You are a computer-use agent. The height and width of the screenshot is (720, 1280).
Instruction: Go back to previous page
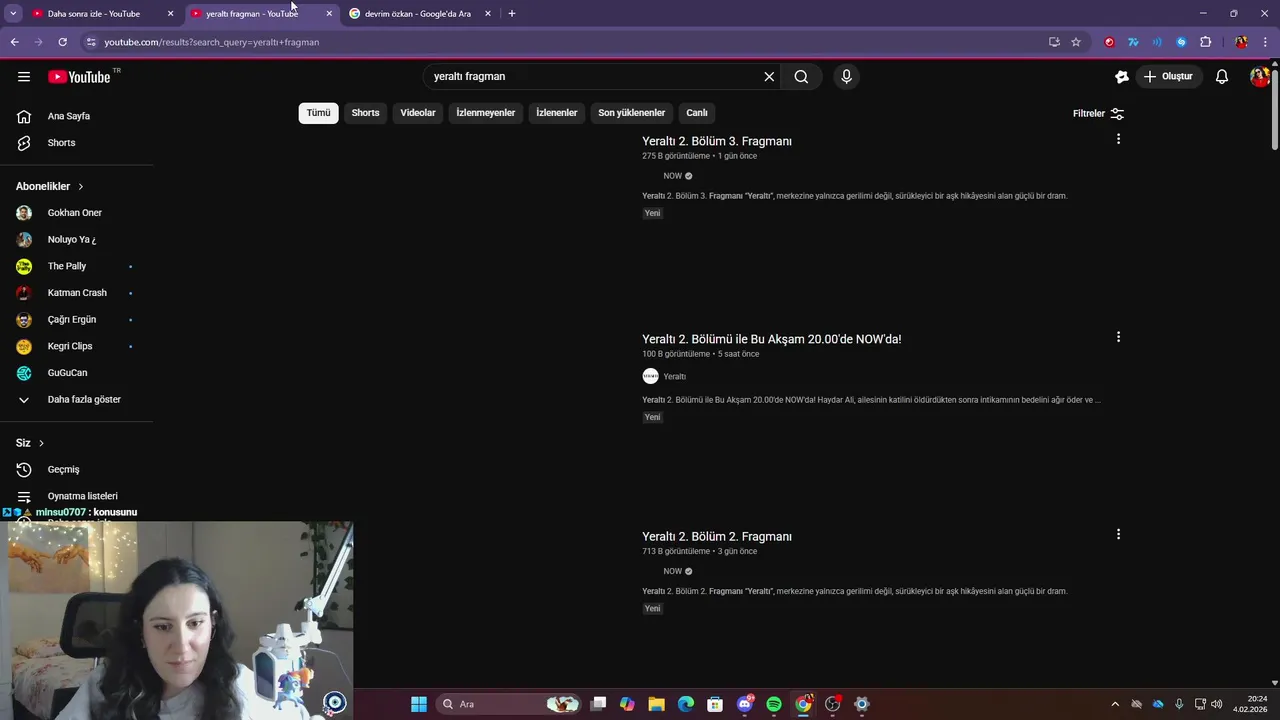[14, 42]
